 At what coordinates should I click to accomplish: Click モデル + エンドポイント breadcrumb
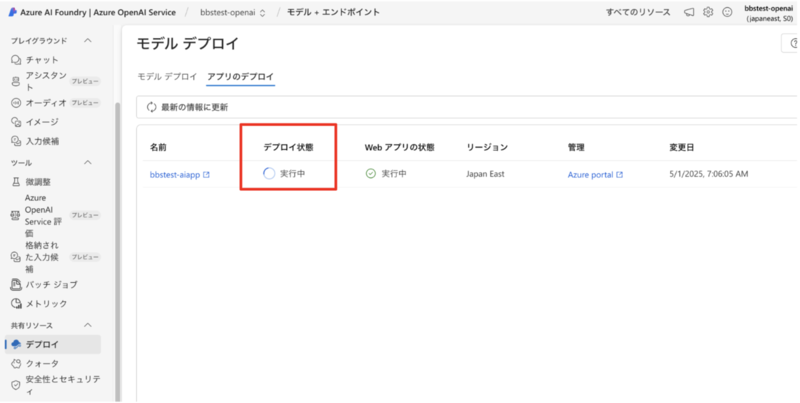[333, 12]
